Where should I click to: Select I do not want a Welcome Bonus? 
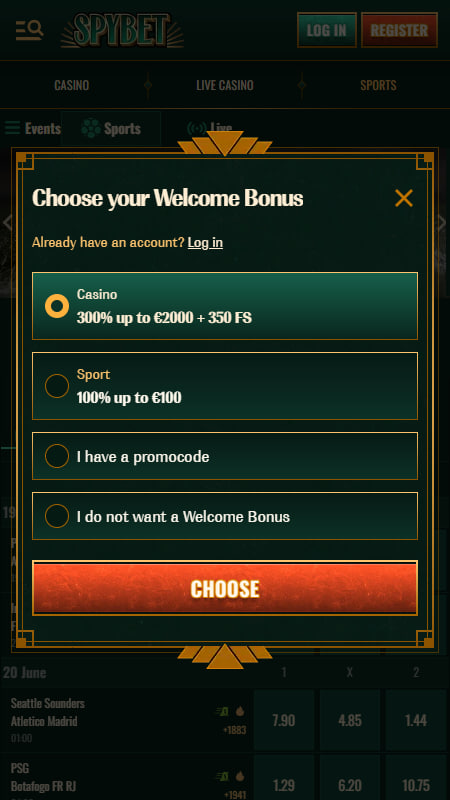pos(225,516)
